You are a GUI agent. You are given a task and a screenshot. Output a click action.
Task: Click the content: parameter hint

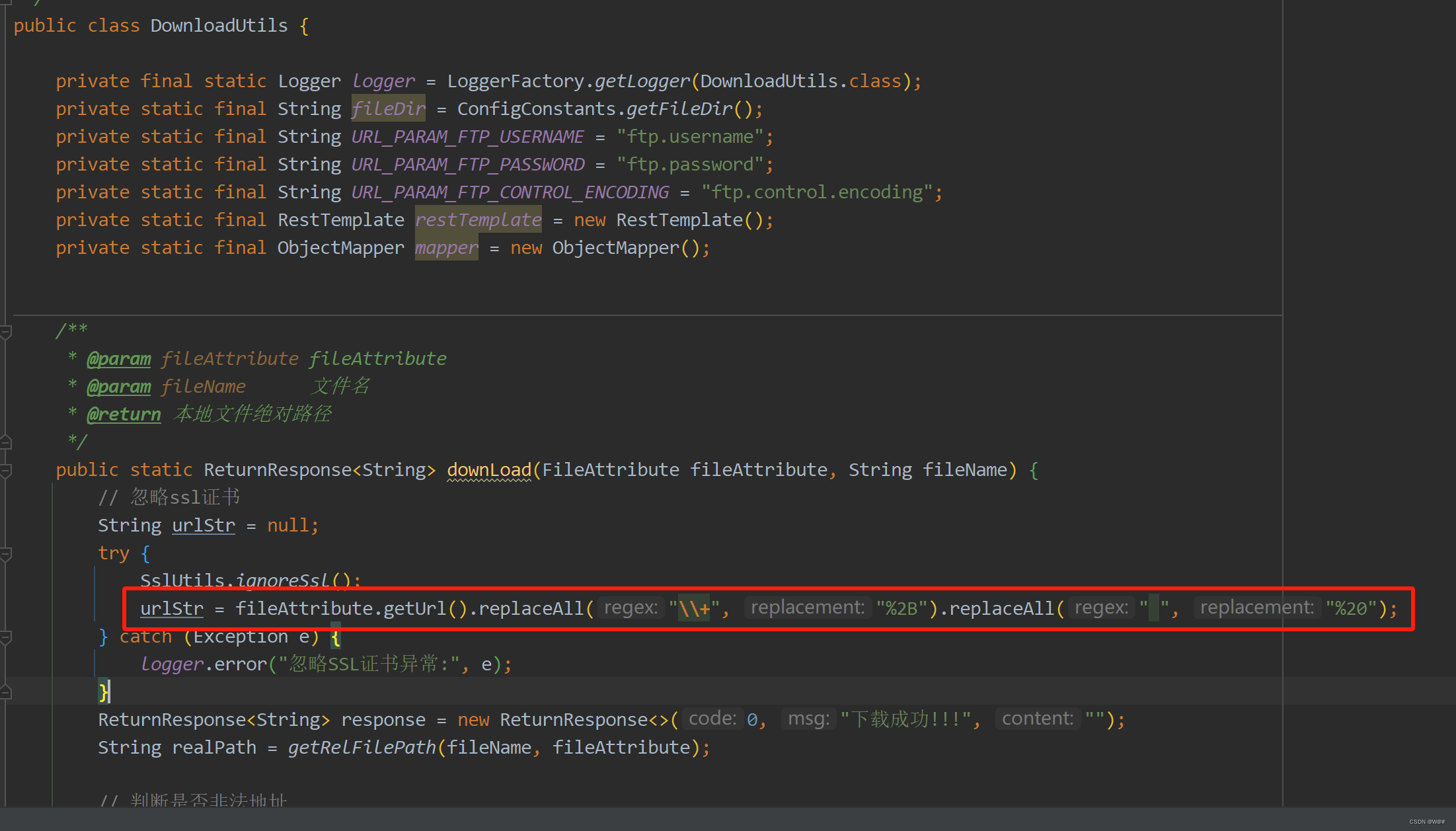click(1037, 719)
